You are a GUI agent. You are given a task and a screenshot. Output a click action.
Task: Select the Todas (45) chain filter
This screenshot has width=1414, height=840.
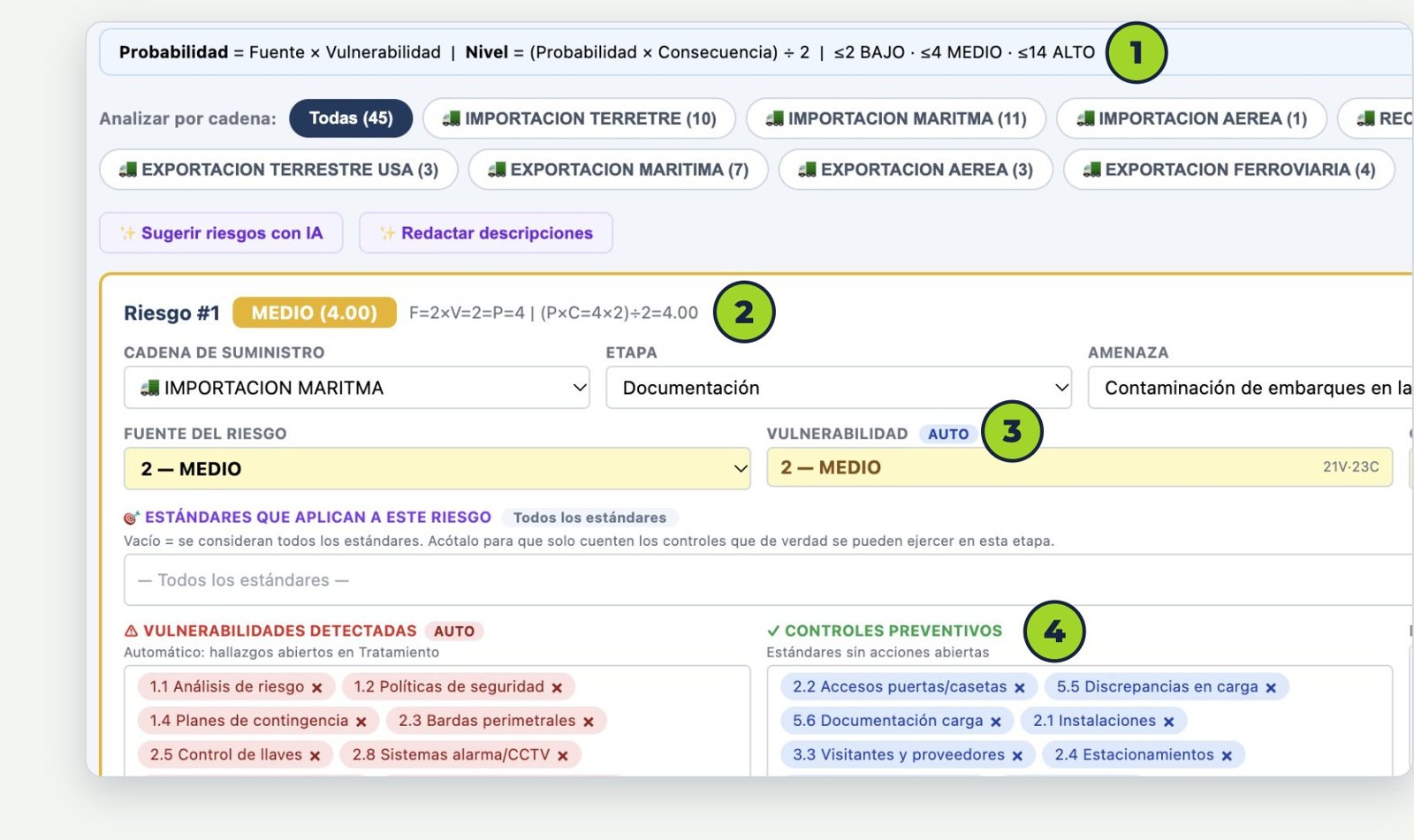point(351,118)
